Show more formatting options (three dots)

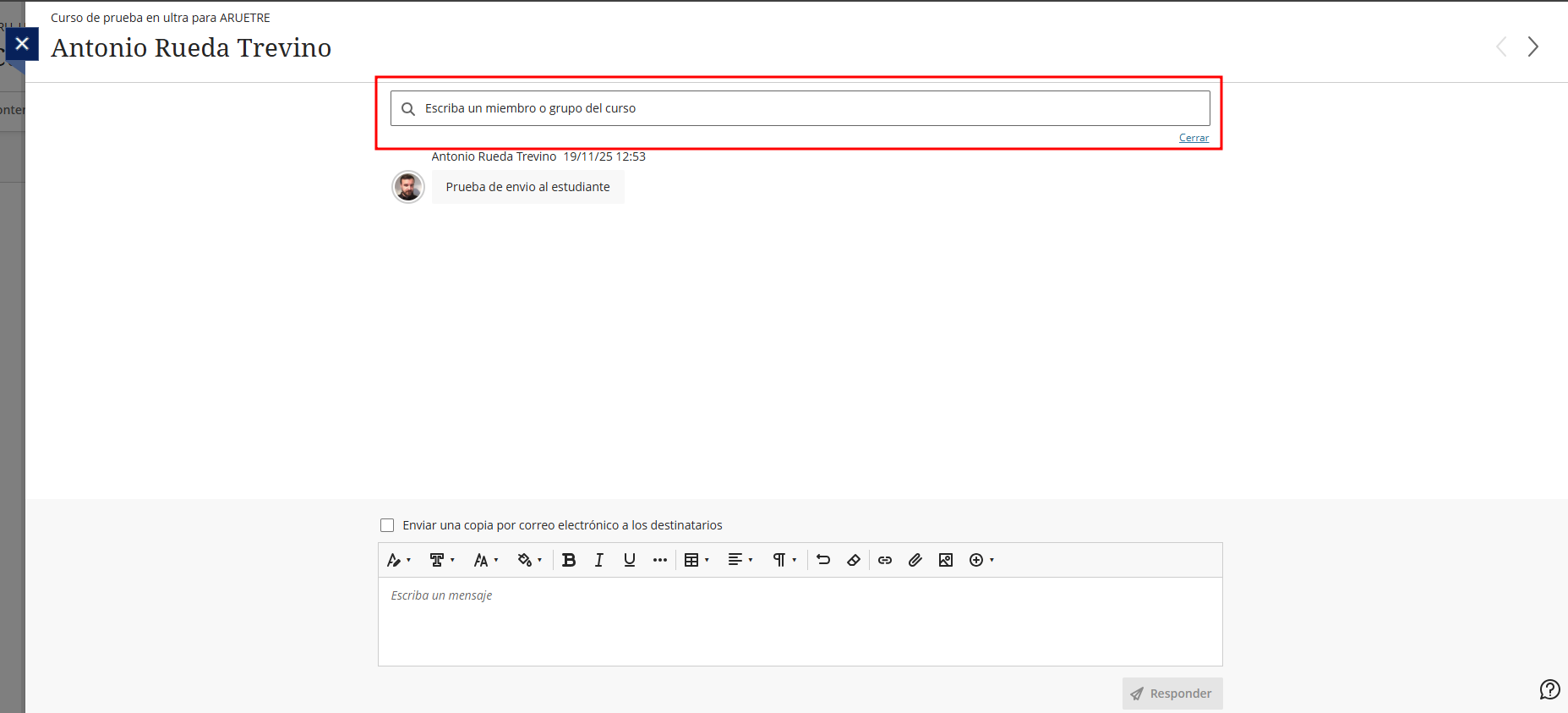(x=660, y=560)
